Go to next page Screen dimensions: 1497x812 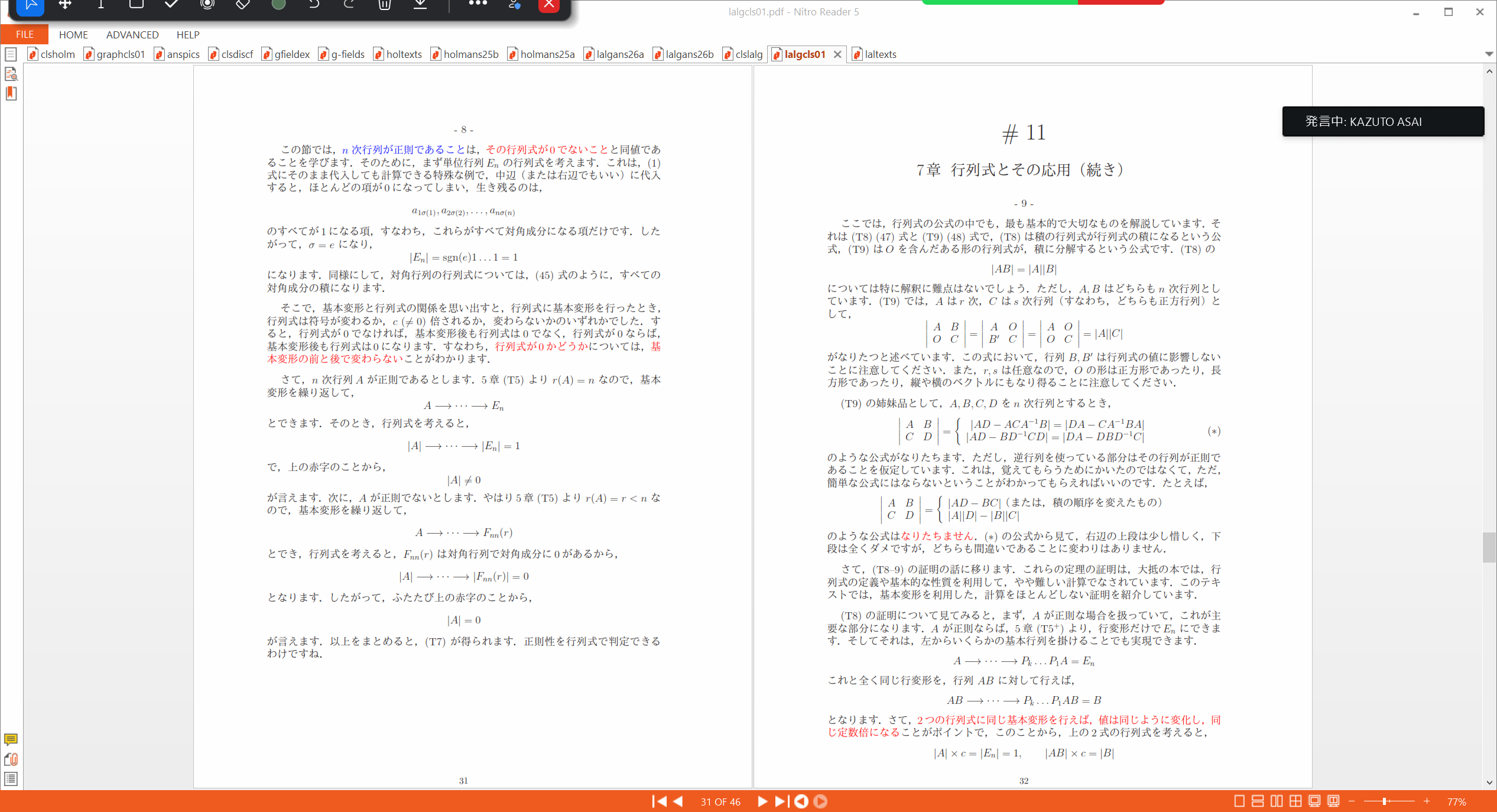click(762, 801)
